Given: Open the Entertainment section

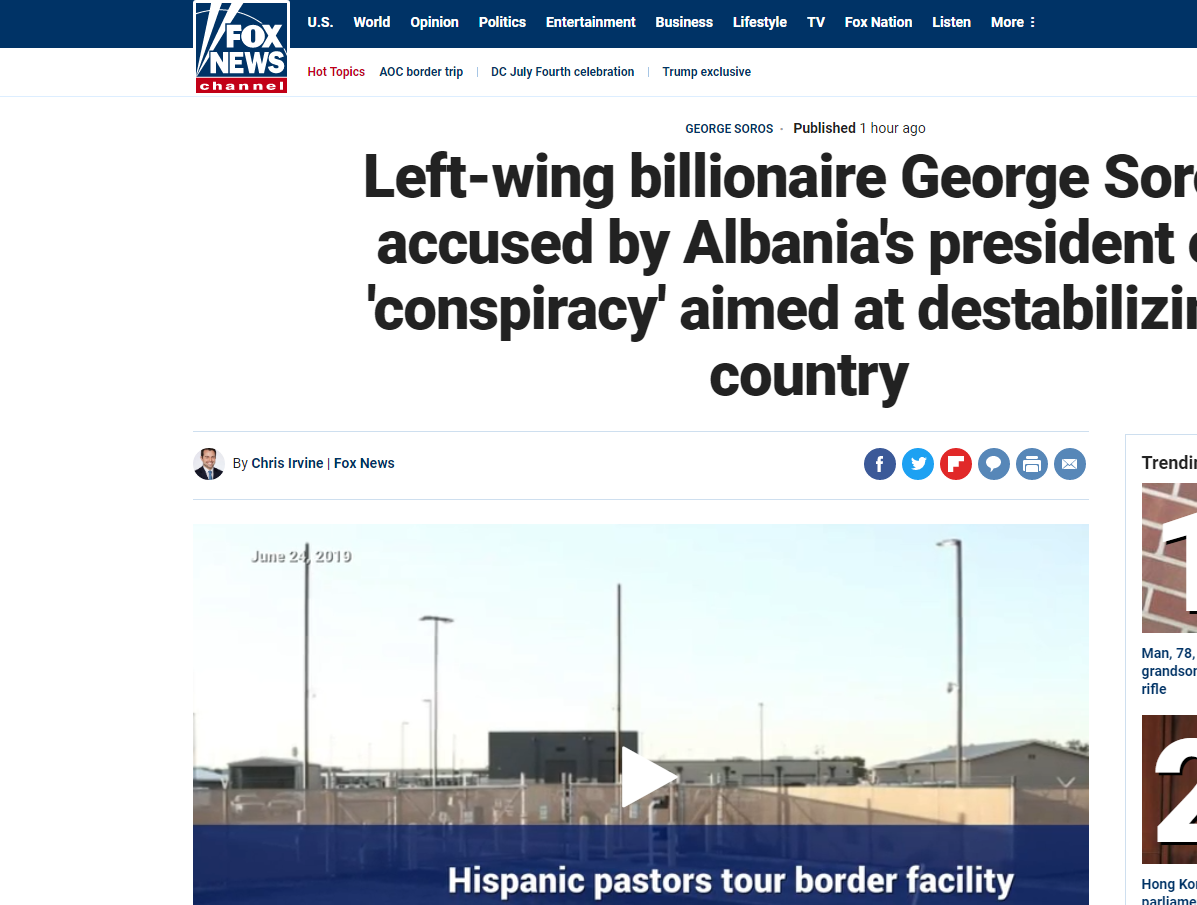Looking at the screenshot, I should (x=590, y=22).
